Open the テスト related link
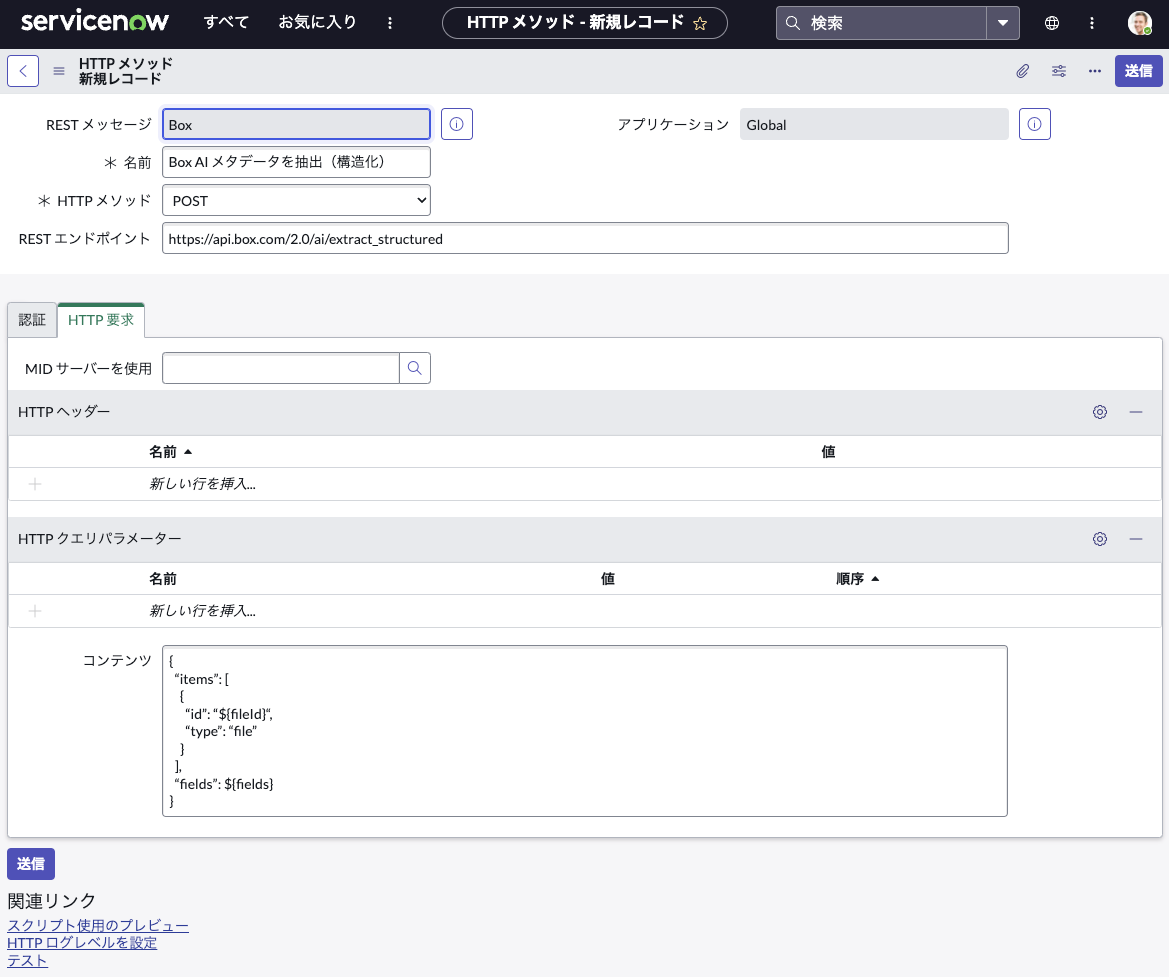Screen dimensions: 1169x977 click(x=27, y=960)
